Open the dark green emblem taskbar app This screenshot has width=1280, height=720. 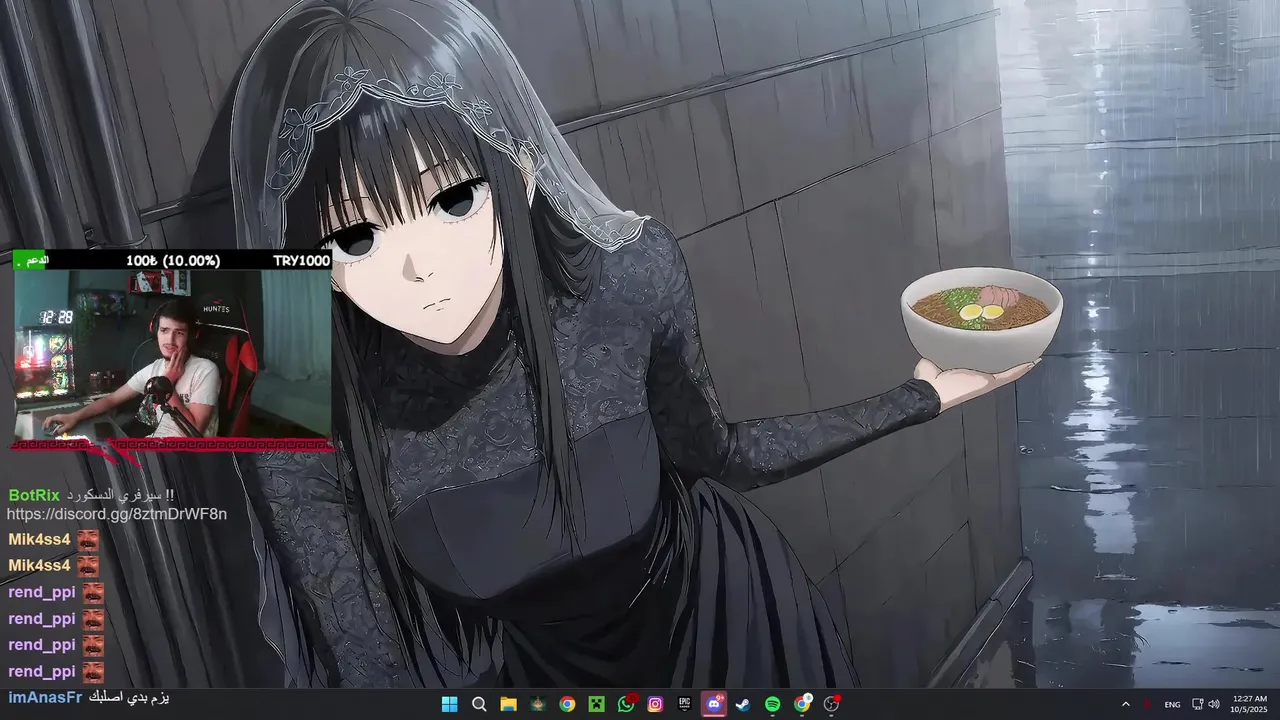click(x=538, y=704)
